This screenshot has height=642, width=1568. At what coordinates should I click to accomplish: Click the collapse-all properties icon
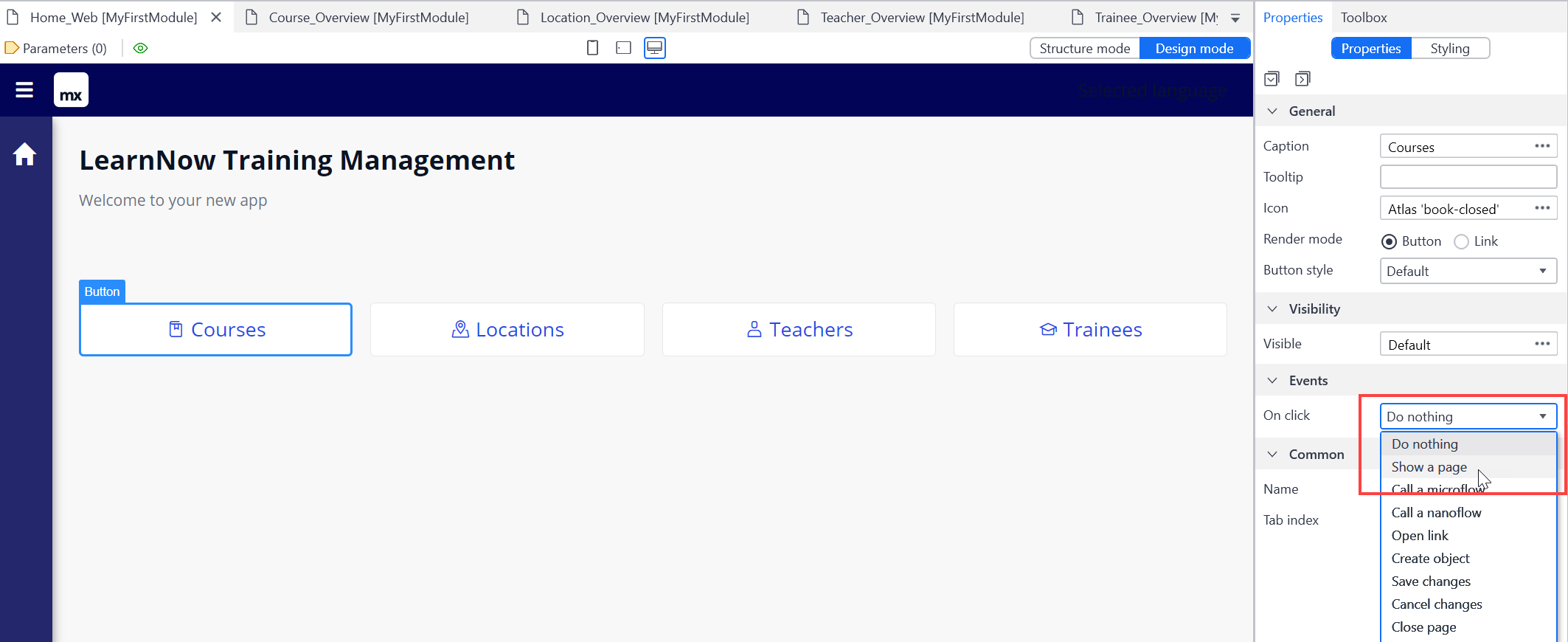[x=1302, y=79]
